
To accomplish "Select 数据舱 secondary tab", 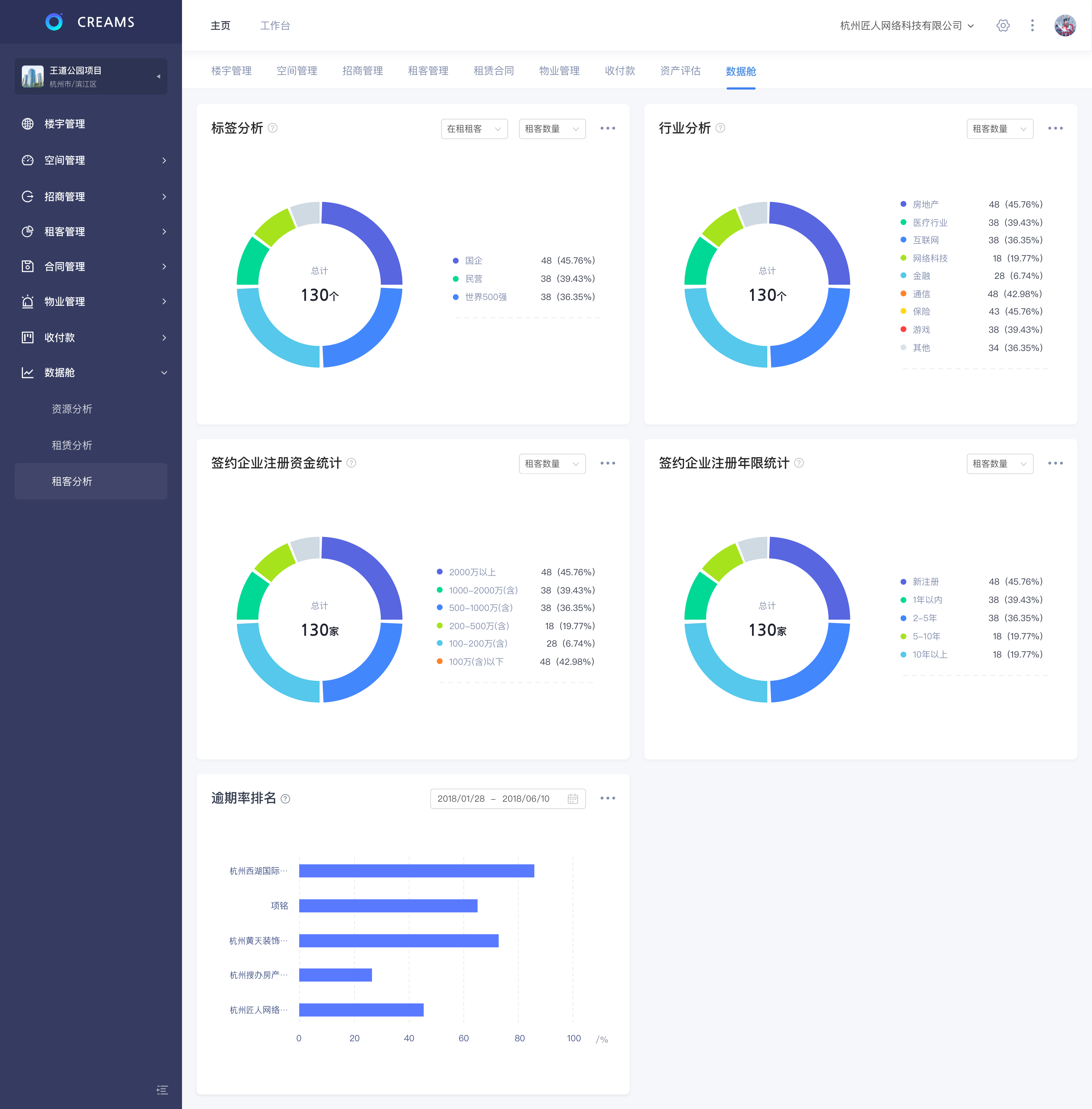I will coord(740,71).
